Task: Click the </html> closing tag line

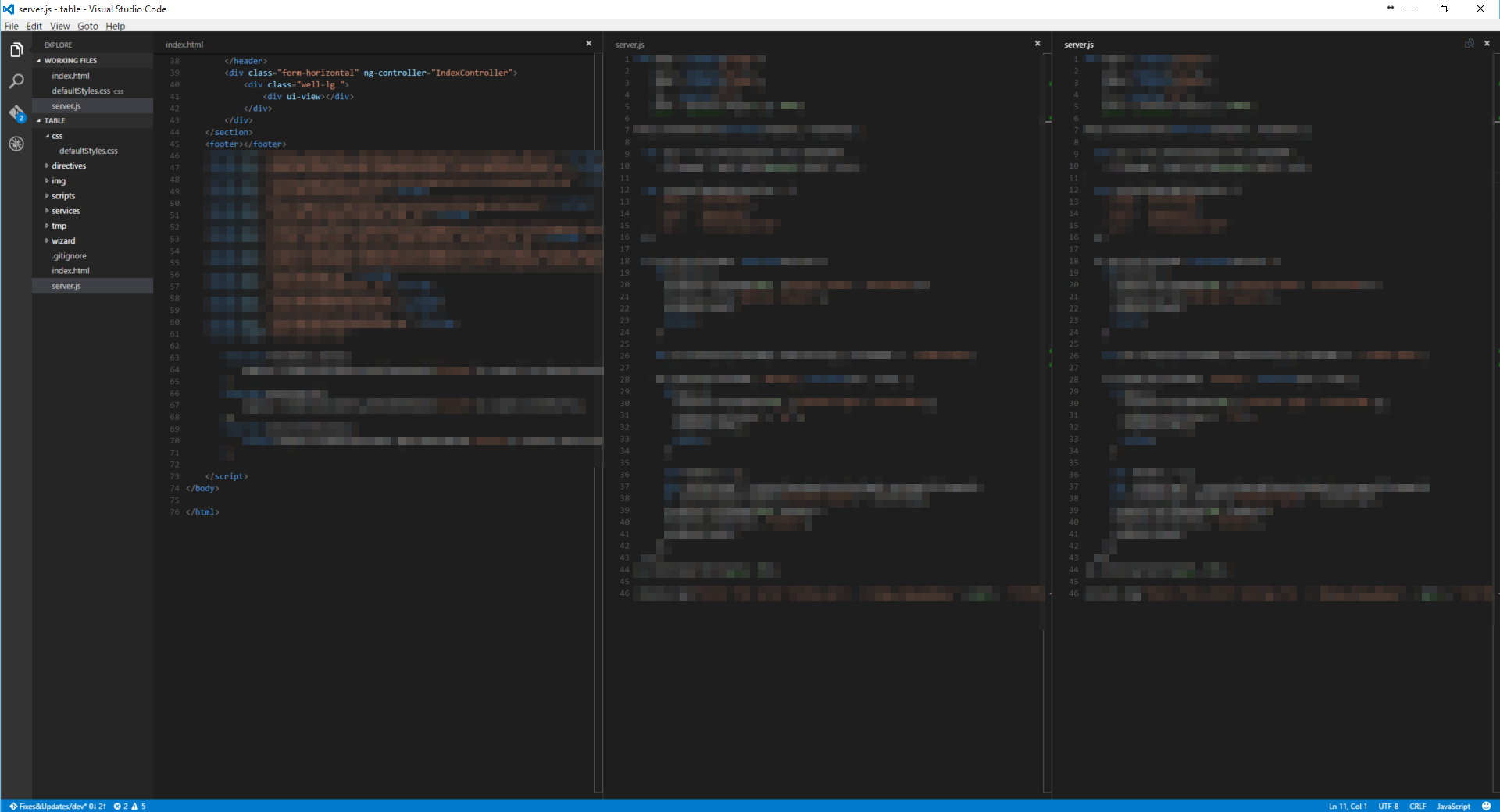Action: click(x=202, y=512)
